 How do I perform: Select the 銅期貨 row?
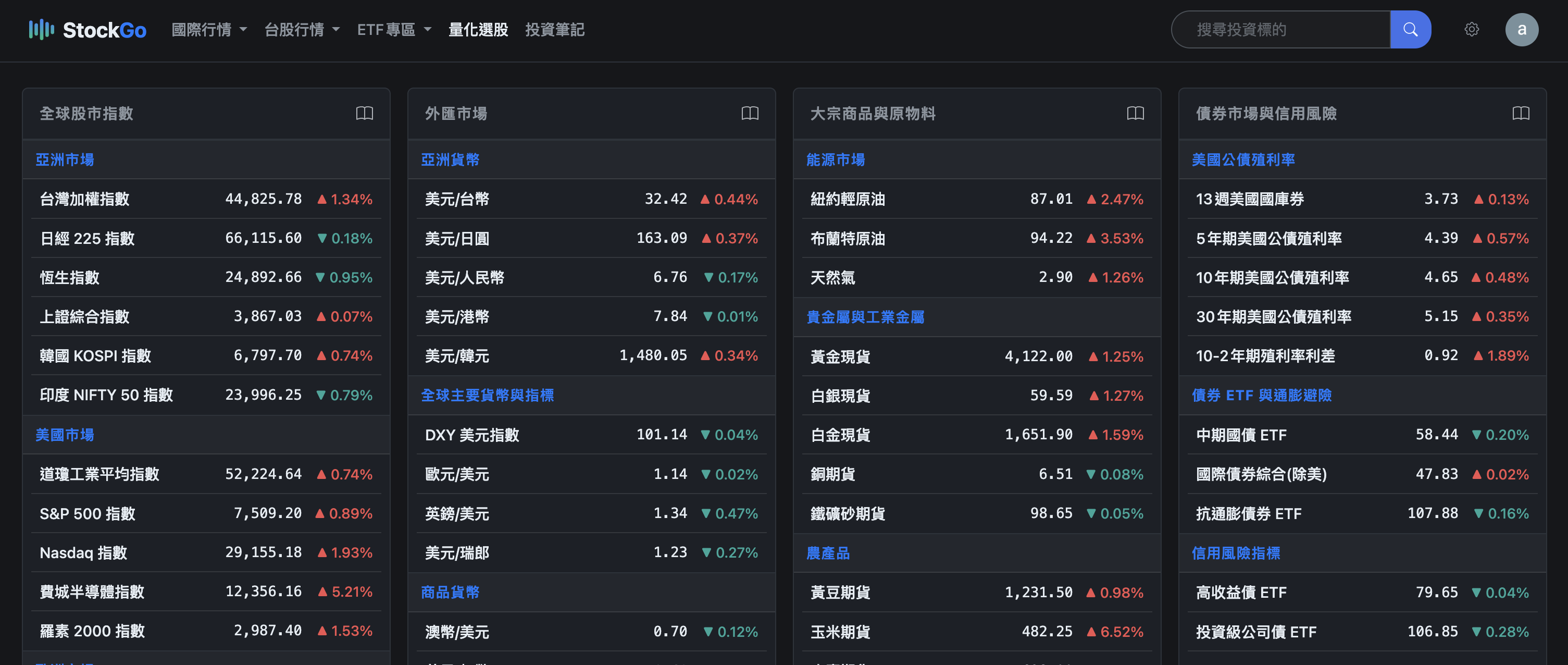coord(977,474)
